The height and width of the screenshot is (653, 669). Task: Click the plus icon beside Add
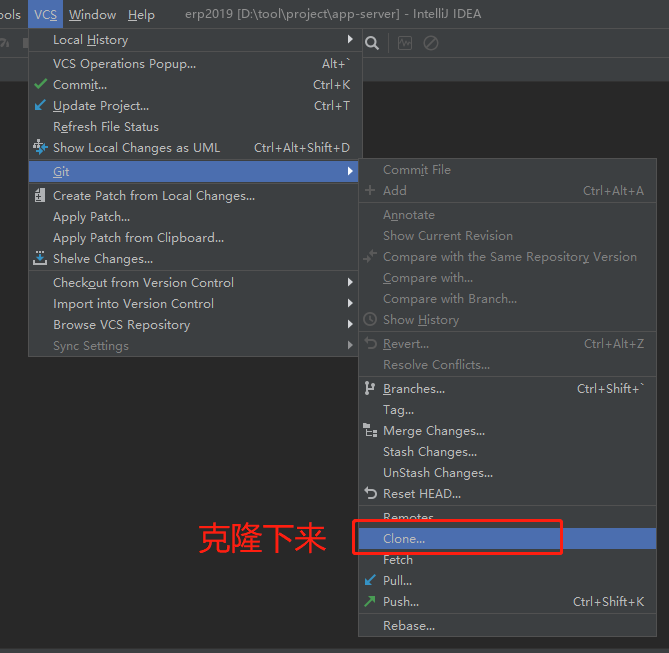click(370, 190)
